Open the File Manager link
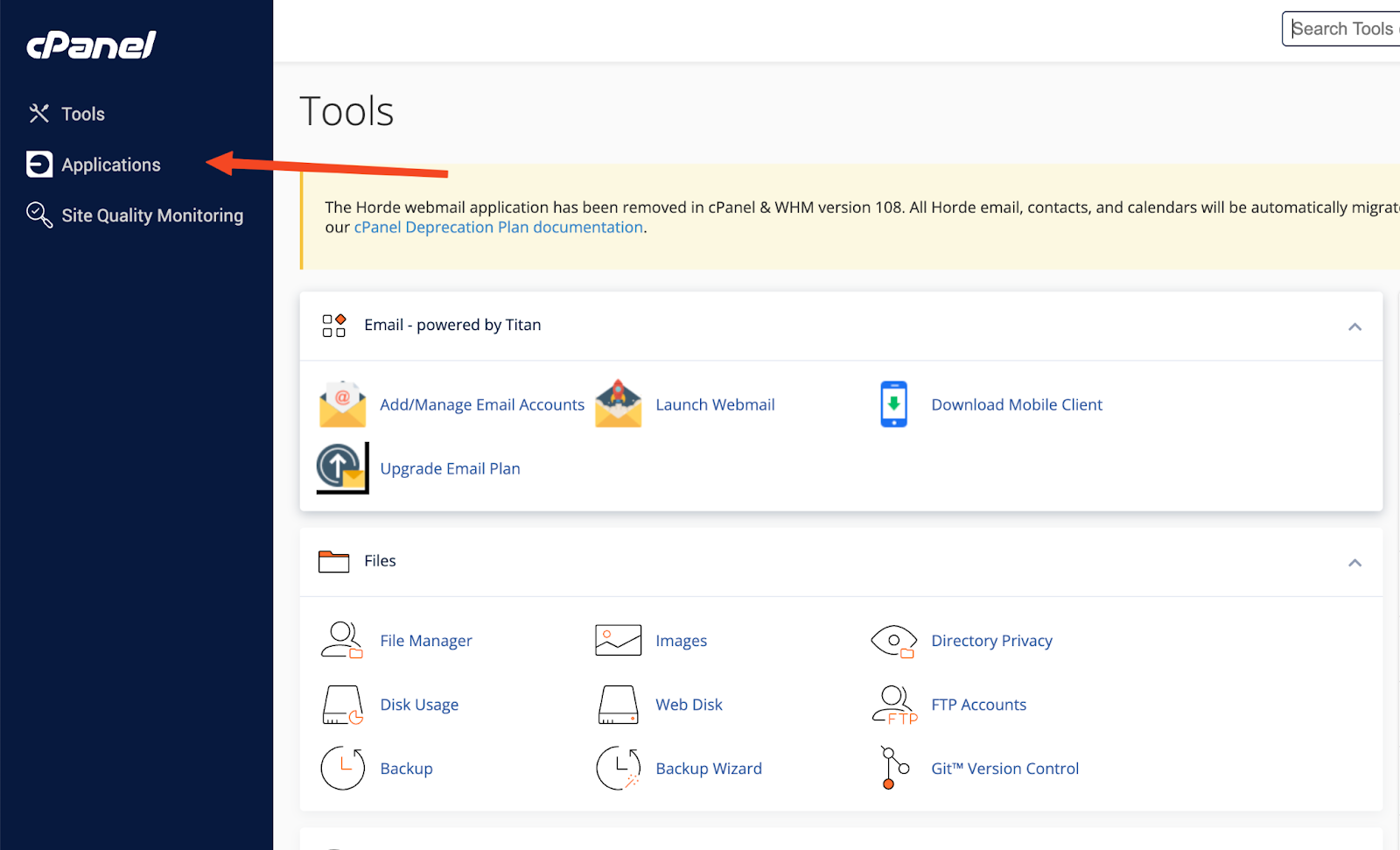The height and width of the screenshot is (850, 1400). pos(426,641)
